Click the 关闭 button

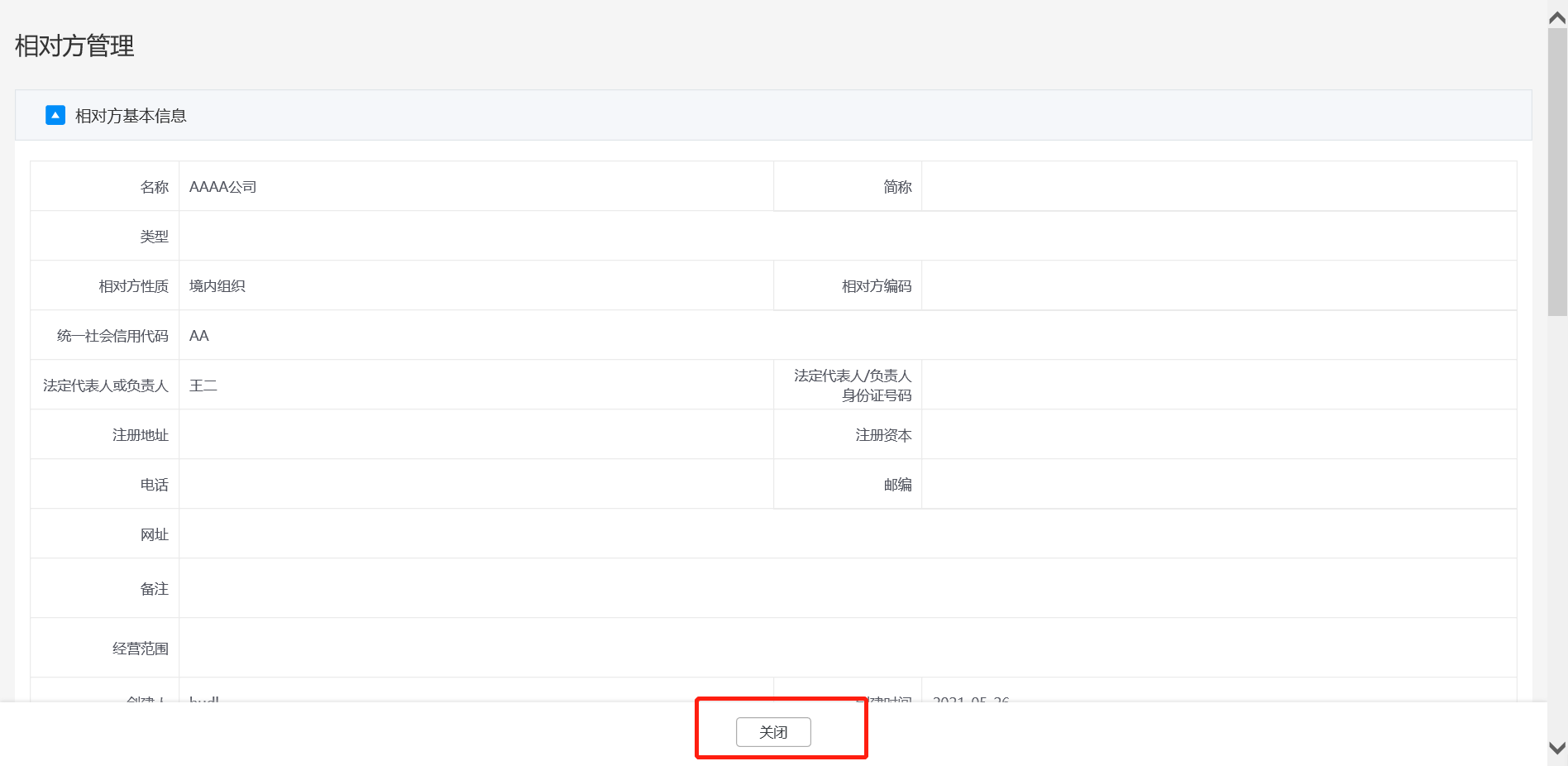(773, 732)
